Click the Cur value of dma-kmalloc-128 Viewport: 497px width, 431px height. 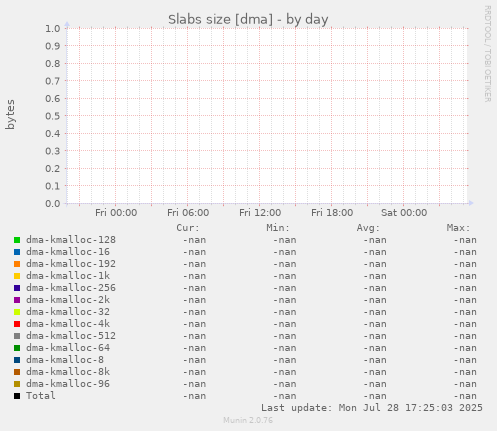(x=194, y=240)
